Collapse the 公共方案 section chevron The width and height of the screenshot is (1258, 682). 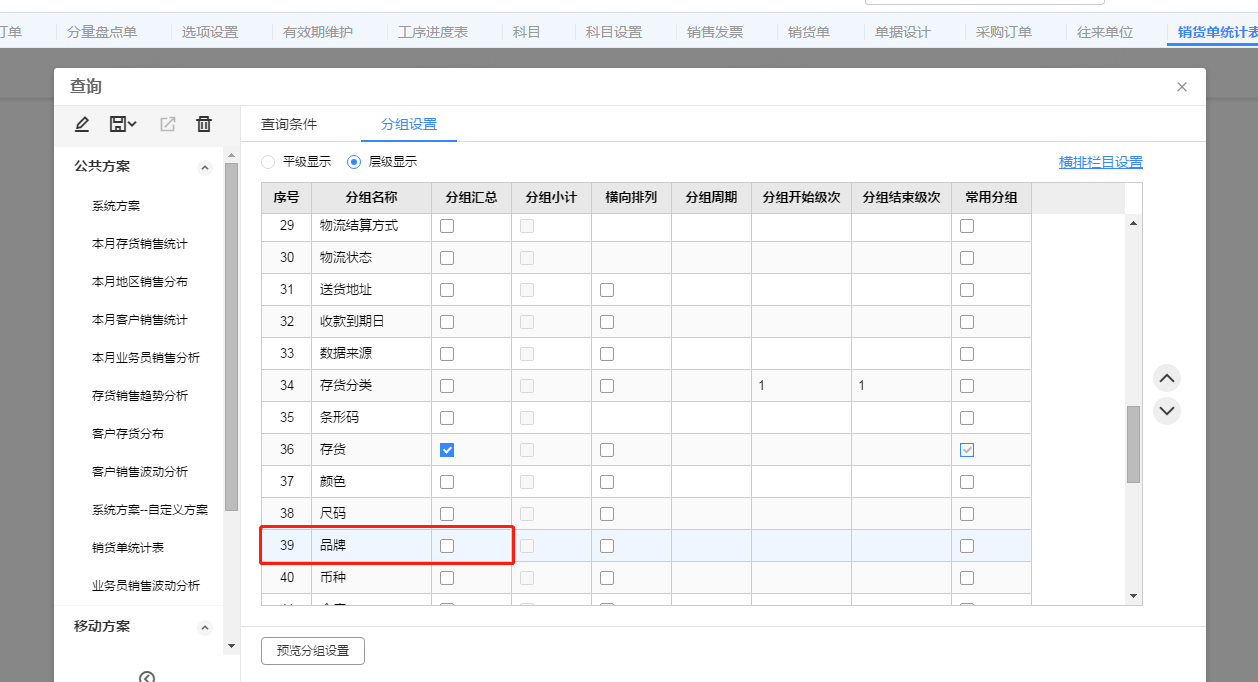(x=205, y=167)
